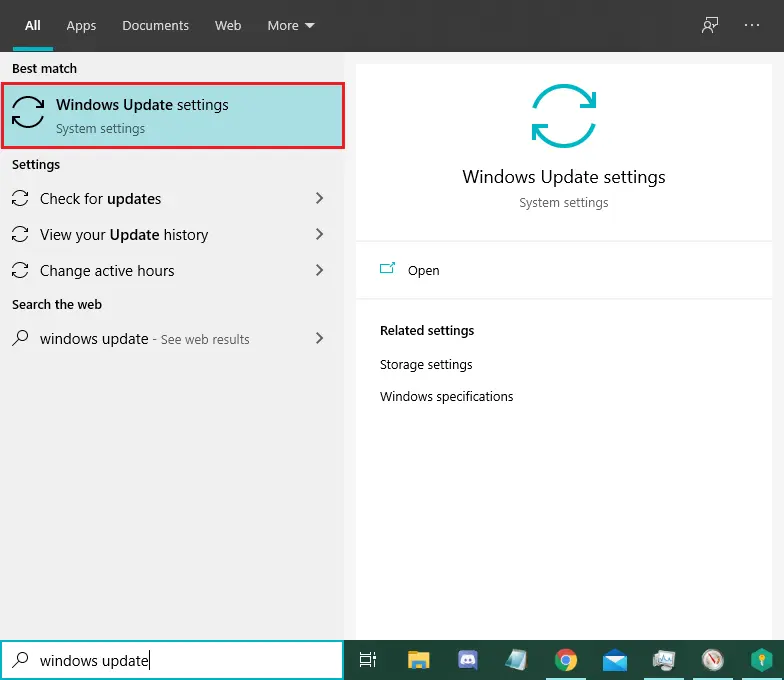Image resolution: width=784 pixels, height=680 pixels.
Task: Click Open in the preview pane
Action: (x=424, y=270)
